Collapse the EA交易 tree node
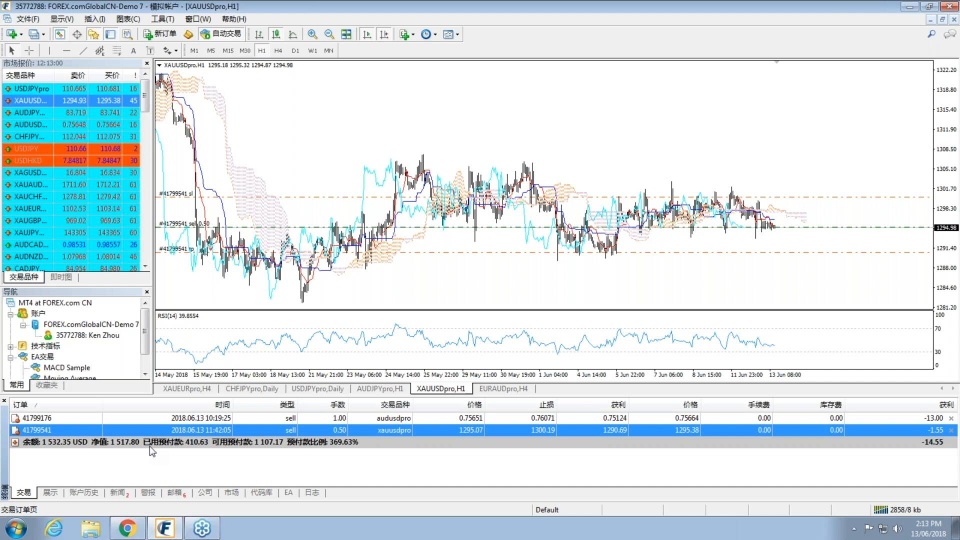Image resolution: width=960 pixels, height=540 pixels. (10, 357)
